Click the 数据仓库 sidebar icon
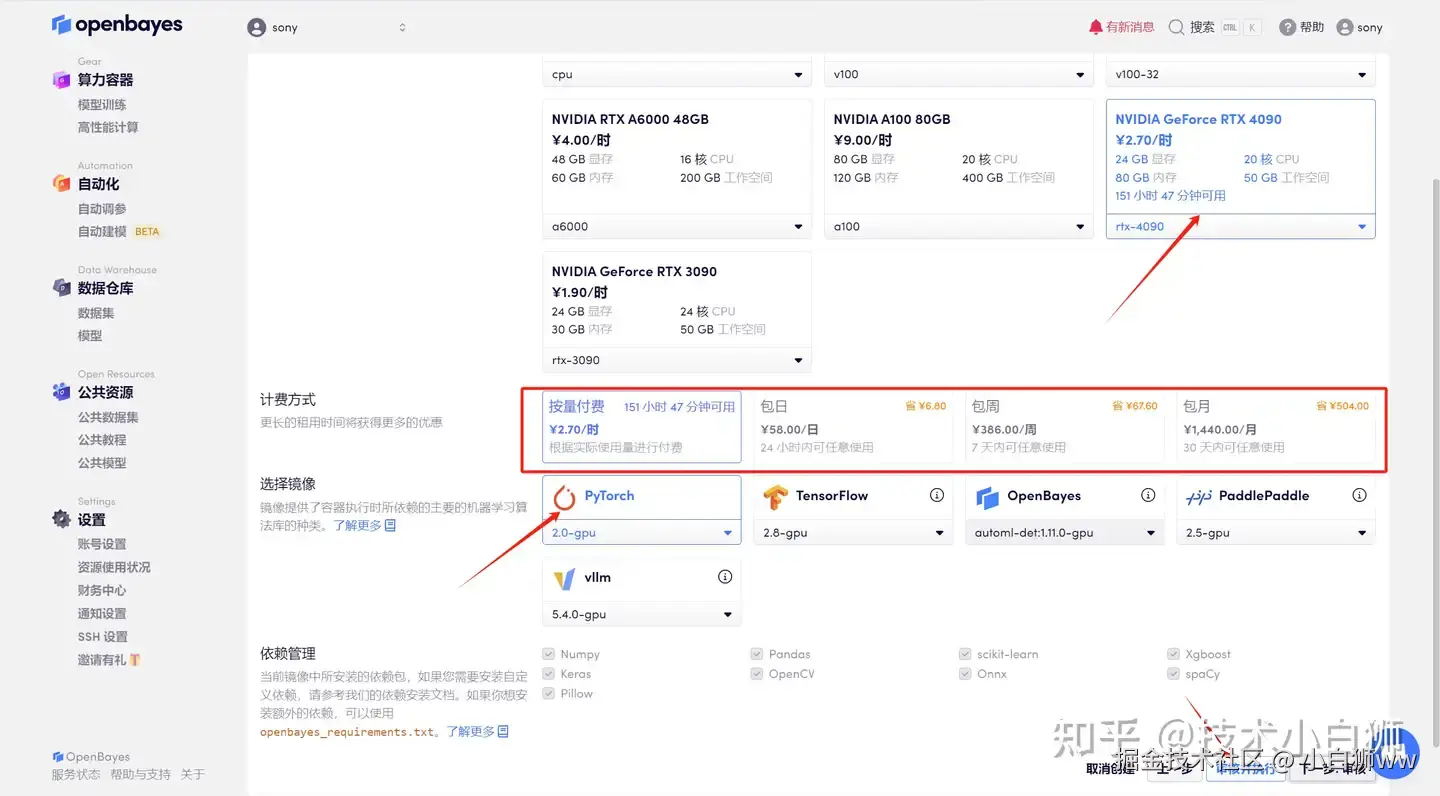The width and height of the screenshot is (1440, 796). click(x=61, y=288)
